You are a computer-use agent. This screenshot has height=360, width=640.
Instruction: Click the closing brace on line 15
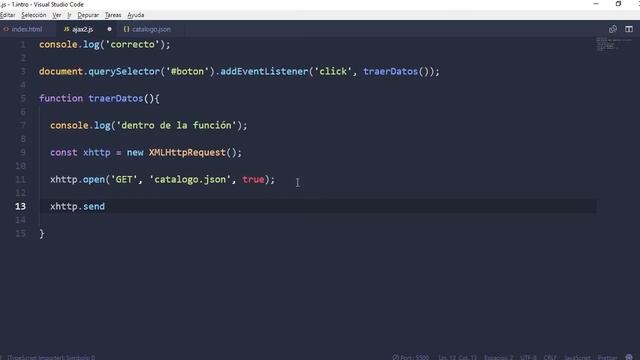(x=42, y=233)
